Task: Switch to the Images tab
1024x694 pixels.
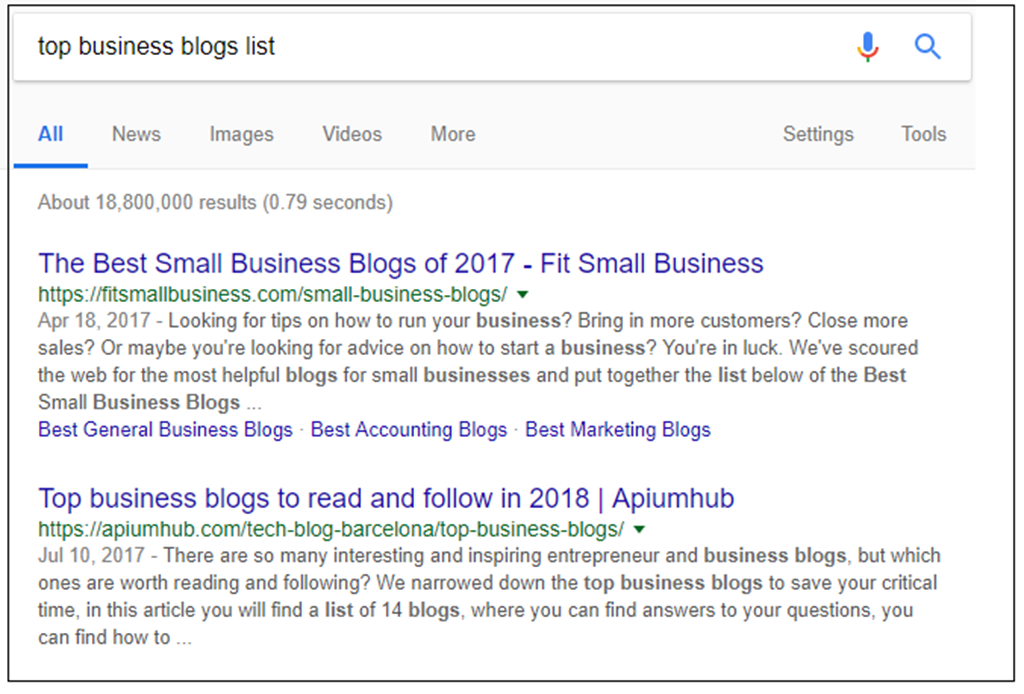Action: pyautogui.click(x=240, y=134)
